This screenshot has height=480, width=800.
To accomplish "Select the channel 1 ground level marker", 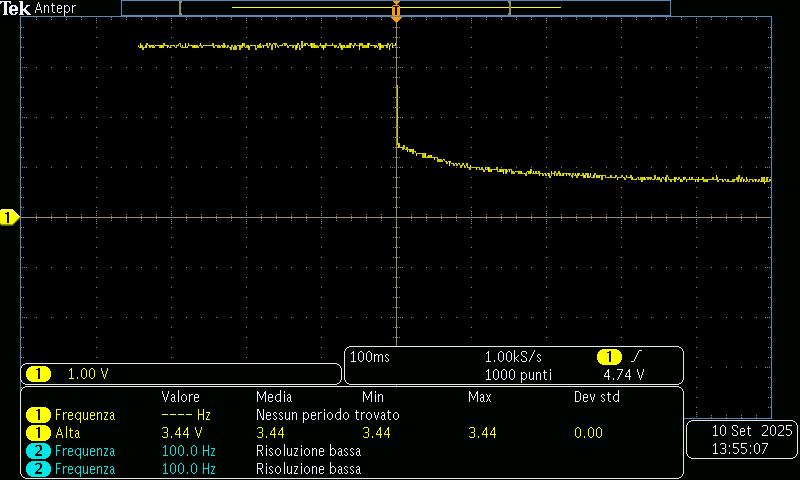I will point(9,217).
